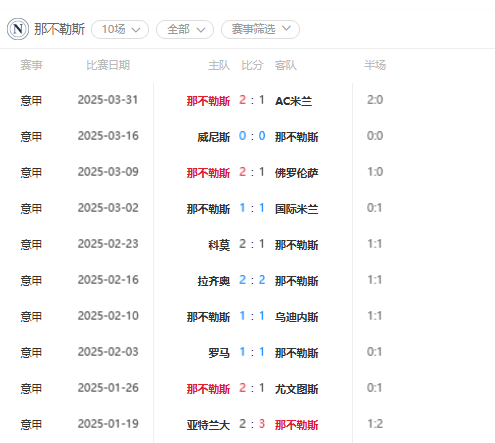
Task: Select 亚特兰大 team link
Action: click(x=208, y=425)
